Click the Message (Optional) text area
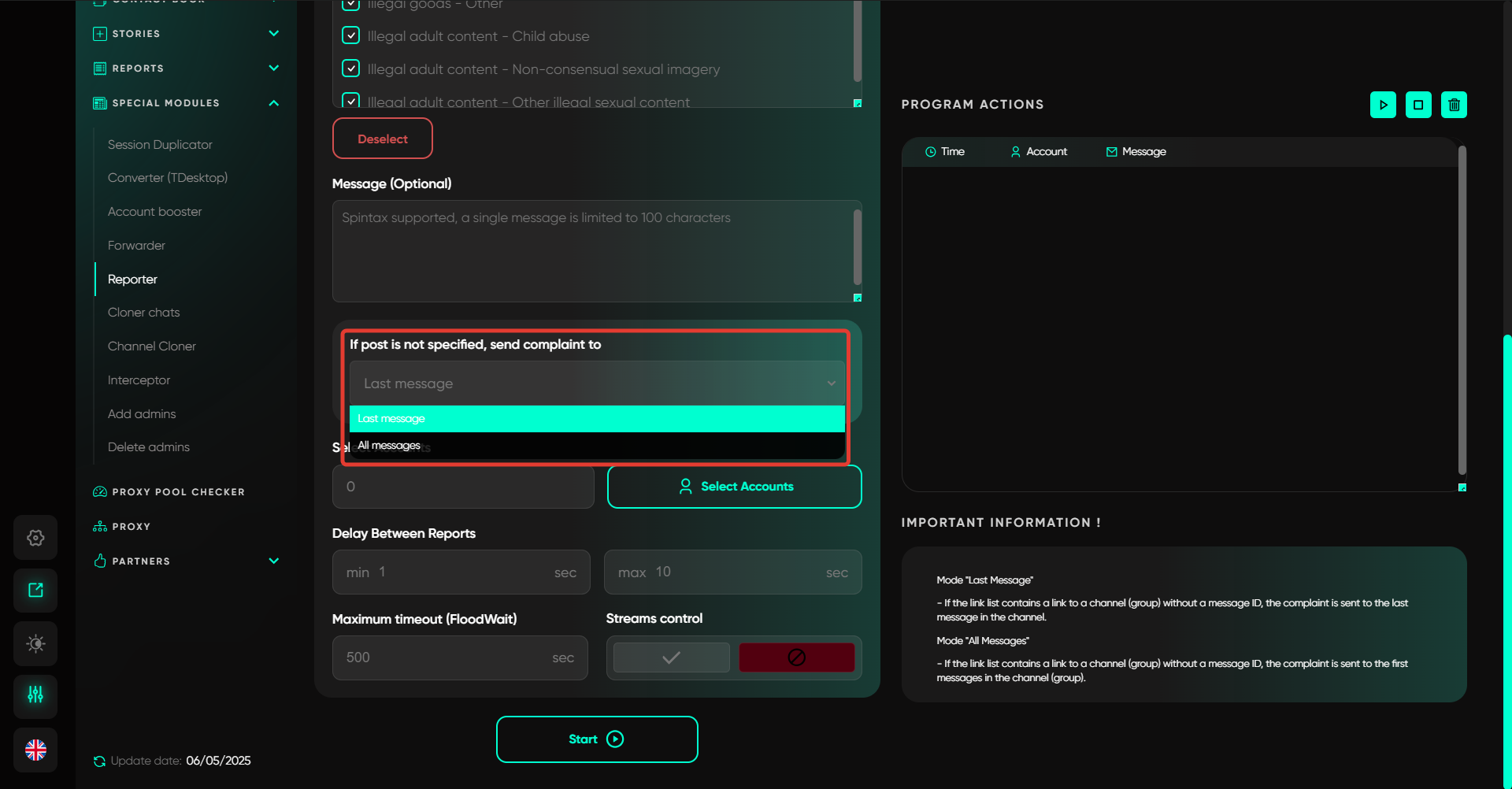This screenshot has height=789, width=1512. 592,252
